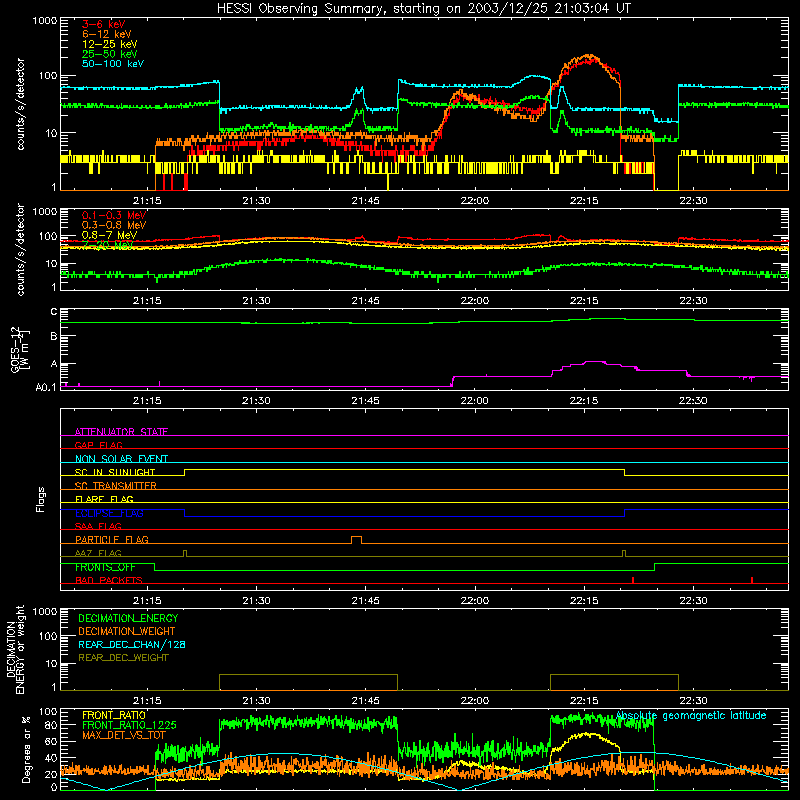Image resolution: width=800 pixels, height=800 pixels.
Task: Click the 21:30 tick label under GOES panel
Action: tap(256, 401)
